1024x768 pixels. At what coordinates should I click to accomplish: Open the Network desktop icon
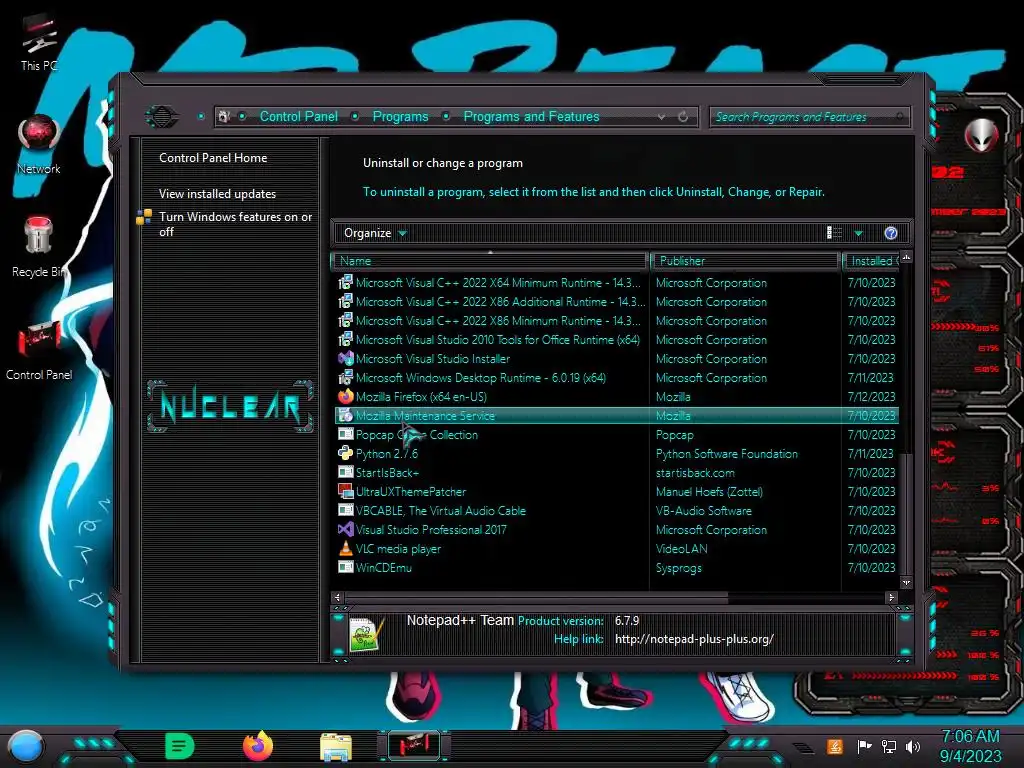[39, 144]
